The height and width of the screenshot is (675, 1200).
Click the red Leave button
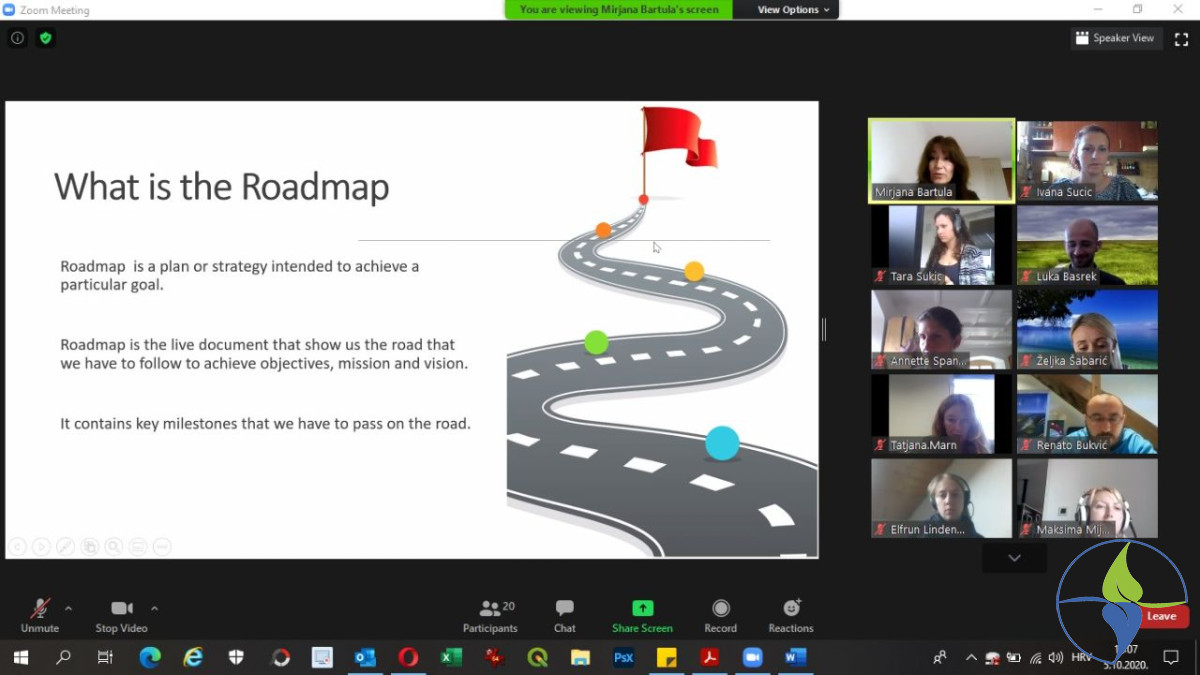point(1161,616)
